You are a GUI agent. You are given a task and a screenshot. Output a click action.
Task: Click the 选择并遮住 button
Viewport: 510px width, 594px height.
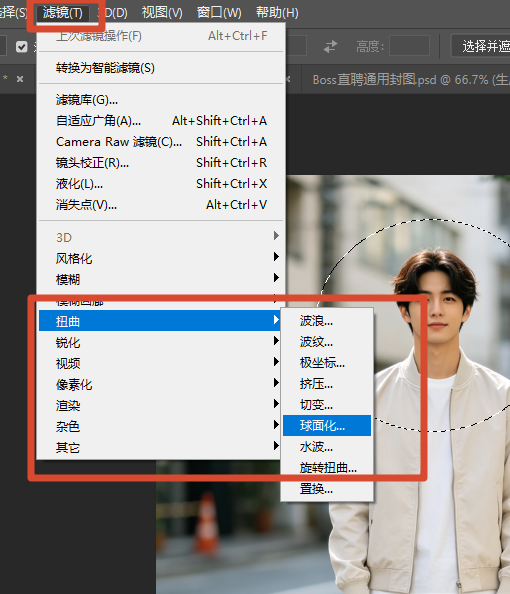tap(481, 47)
